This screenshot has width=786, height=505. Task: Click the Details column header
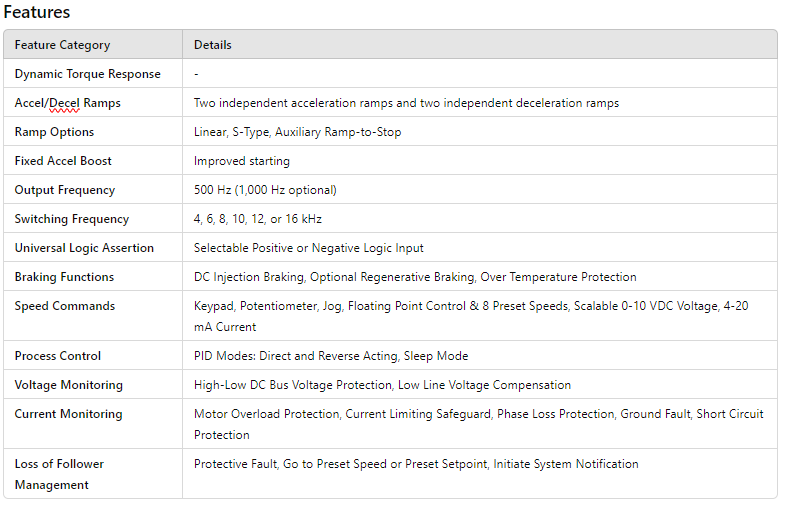(212, 45)
